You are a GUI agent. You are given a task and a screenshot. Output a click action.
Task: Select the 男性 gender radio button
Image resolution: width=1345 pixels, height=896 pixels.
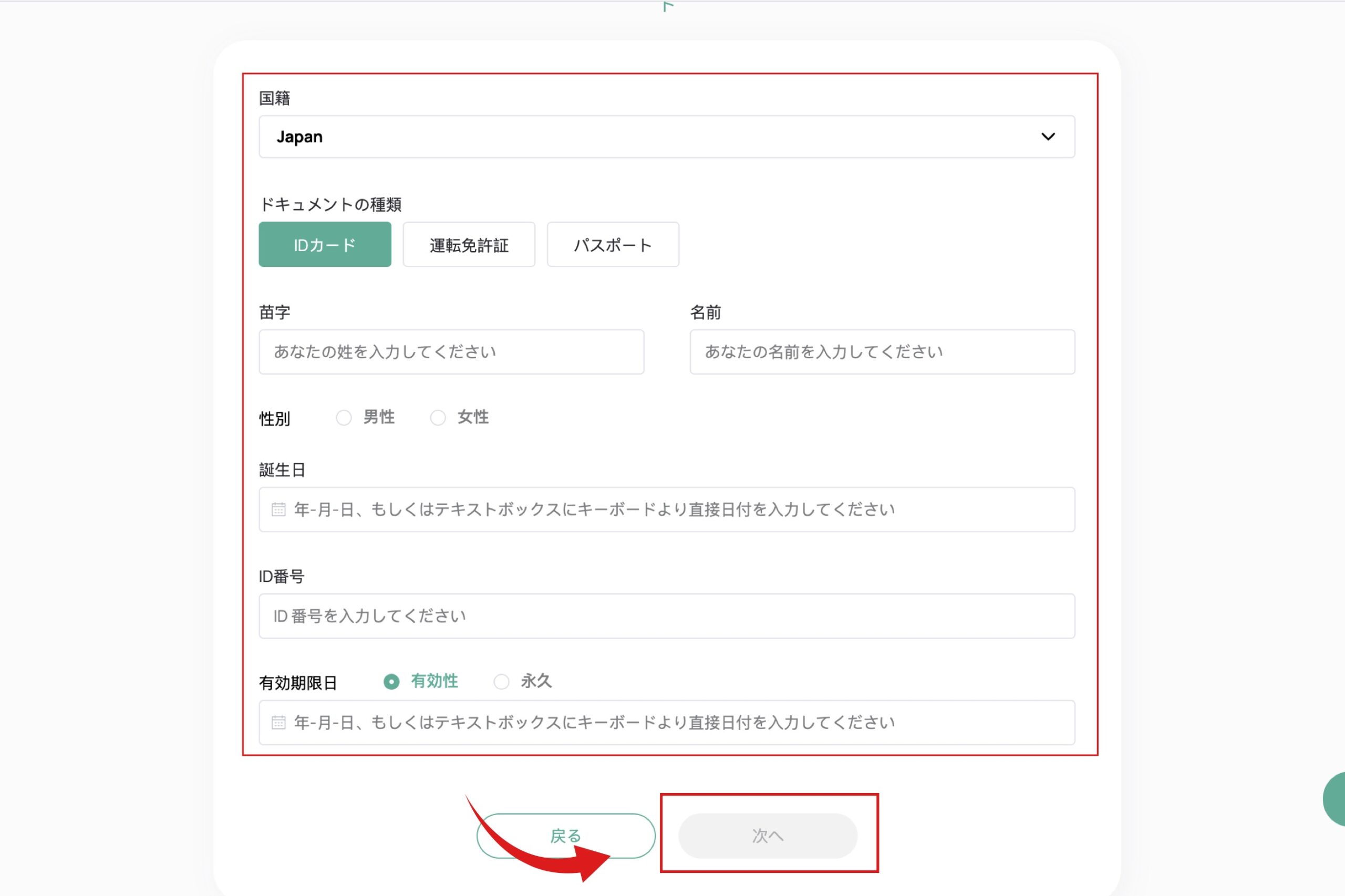point(344,418)
